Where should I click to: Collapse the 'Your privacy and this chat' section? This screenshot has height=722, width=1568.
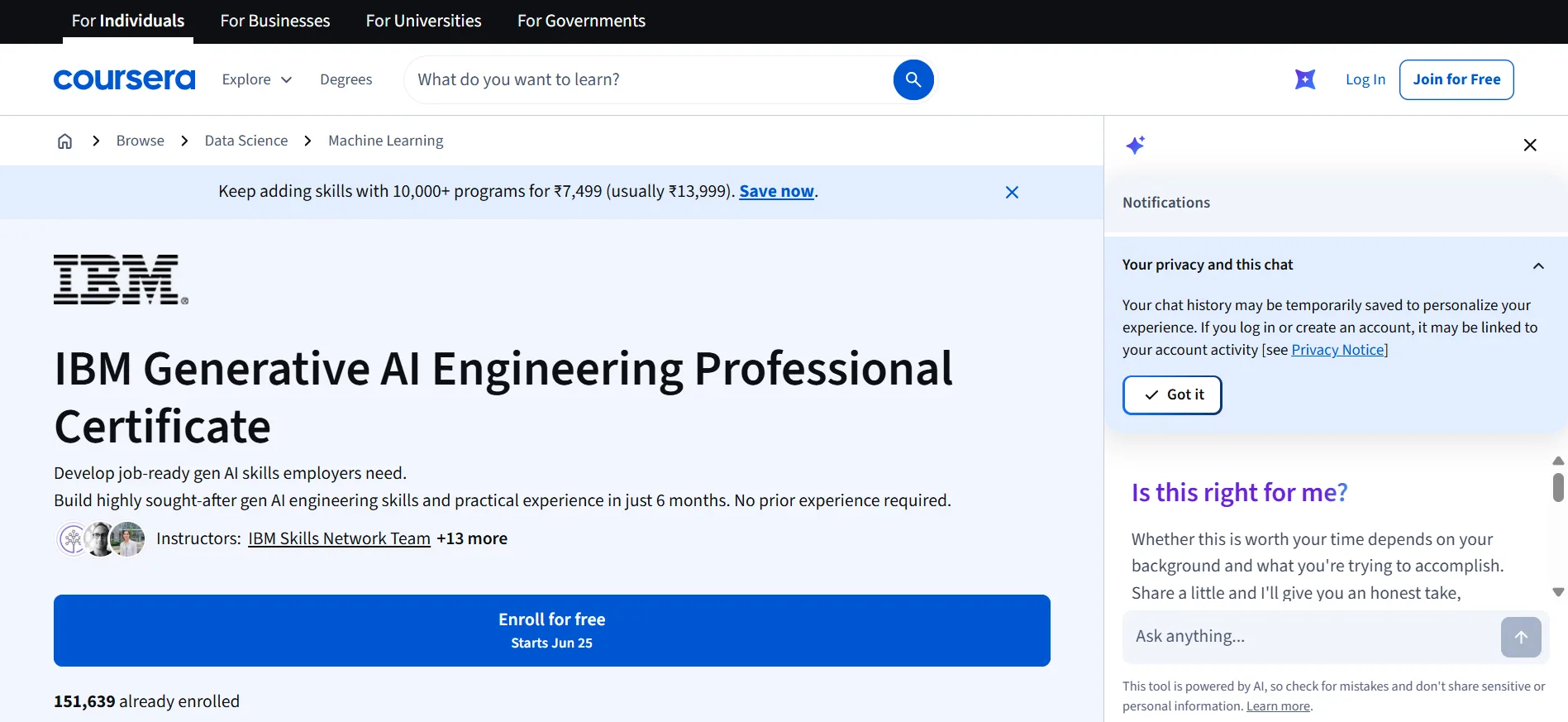coord(1538,265)
